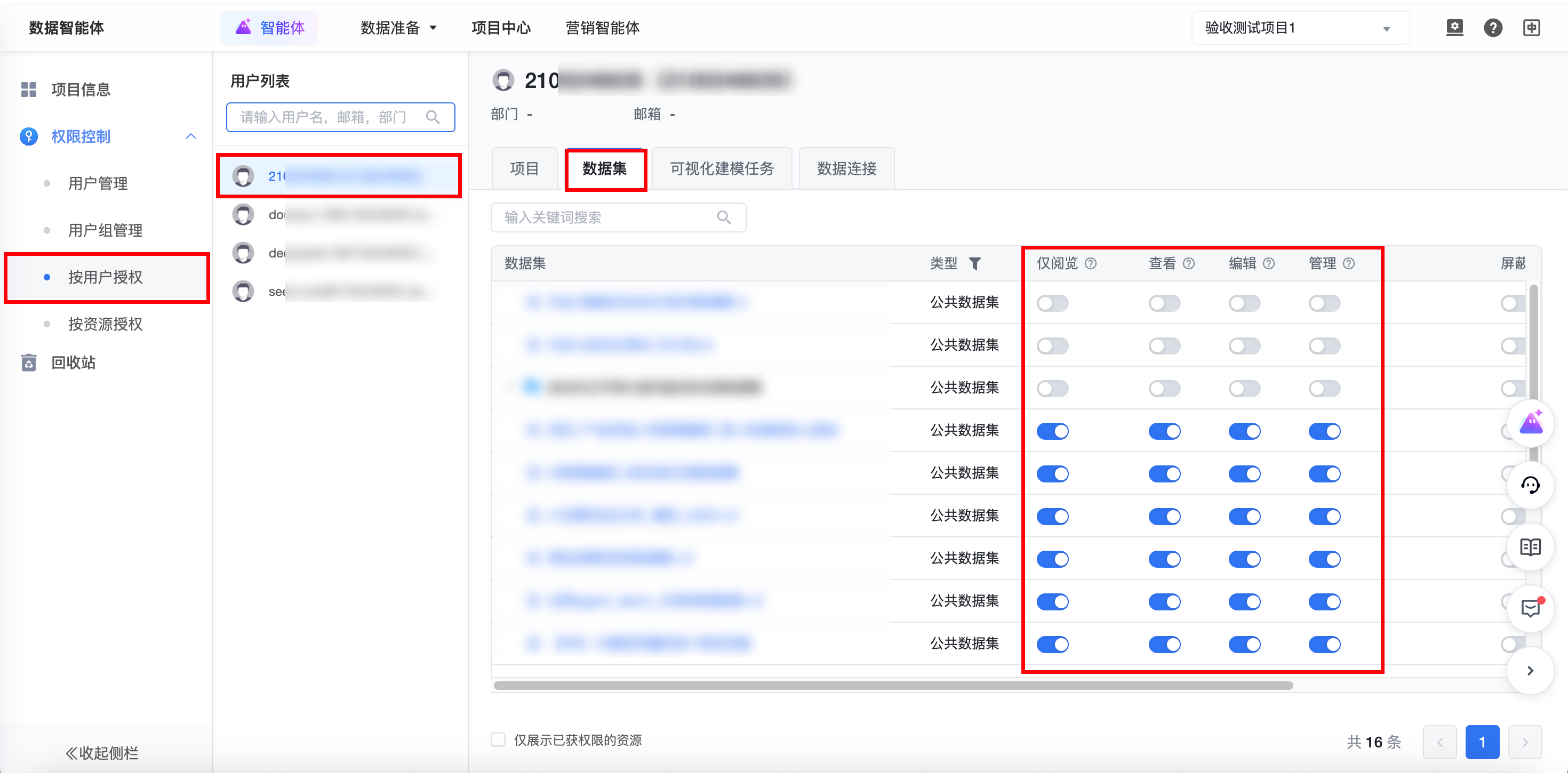Collapse the 权限控制 section

[190, 136]
